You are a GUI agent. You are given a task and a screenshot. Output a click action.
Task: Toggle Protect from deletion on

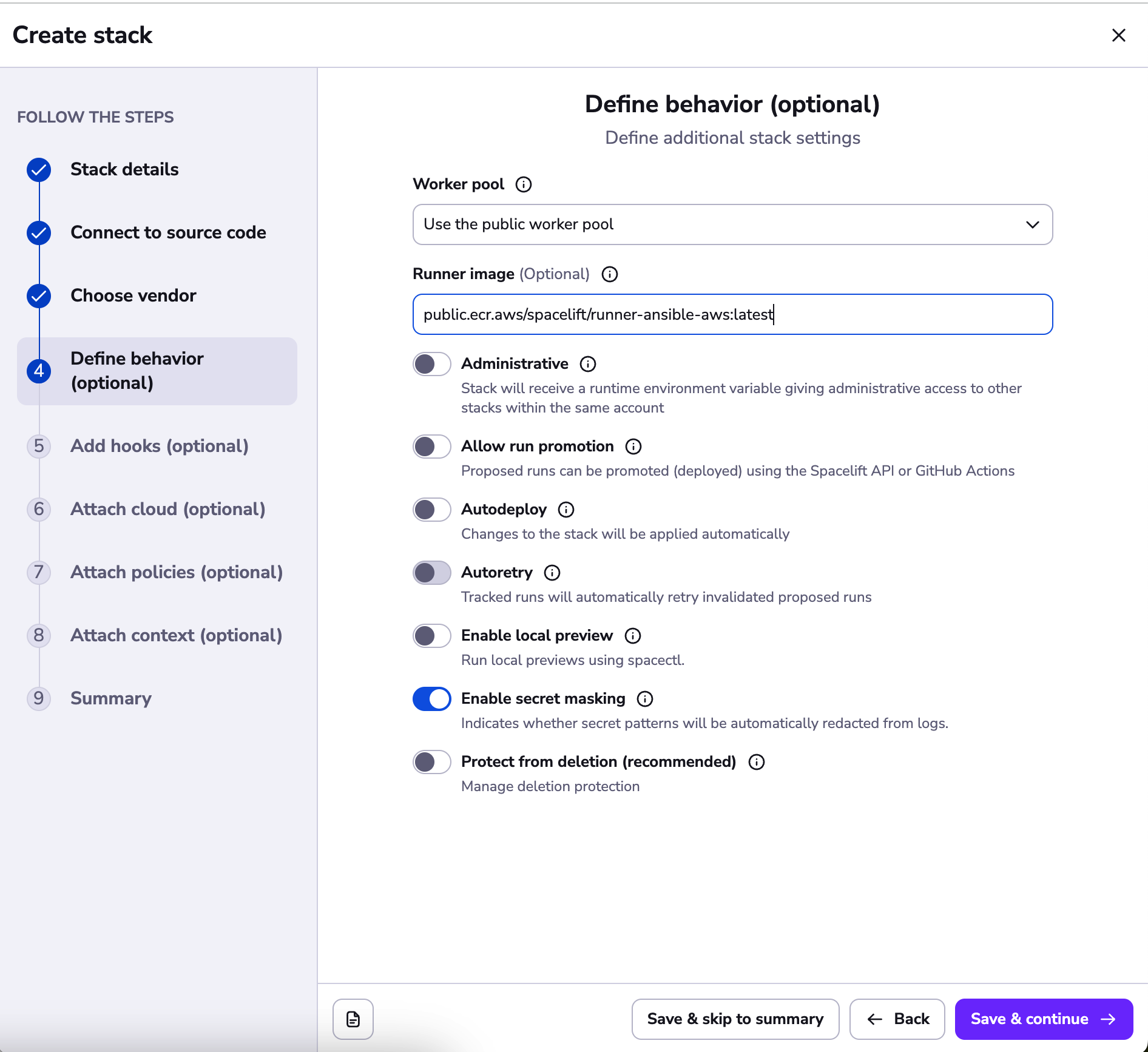(431, 762)
